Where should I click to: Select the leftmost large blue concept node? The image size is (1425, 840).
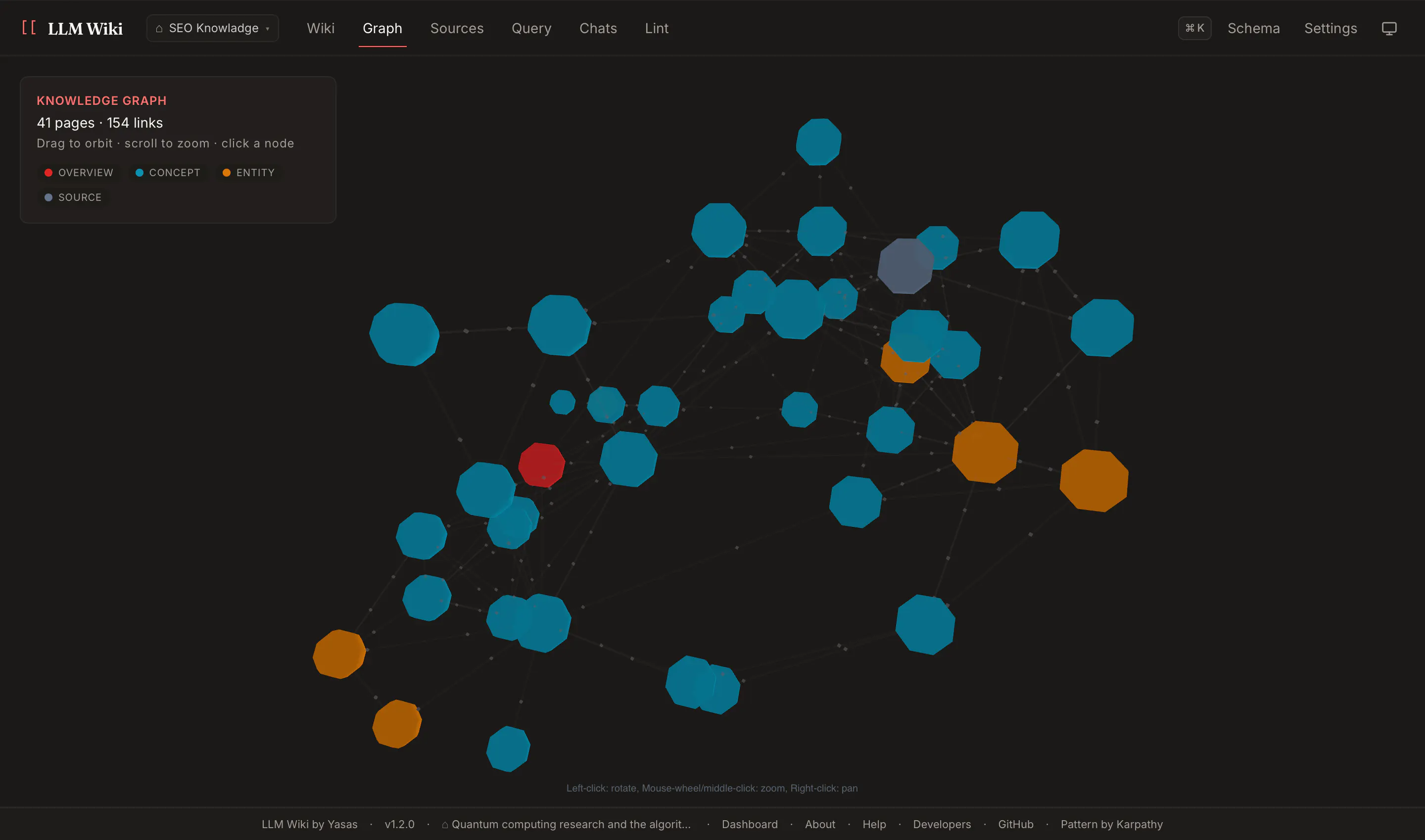pos(404,334)
